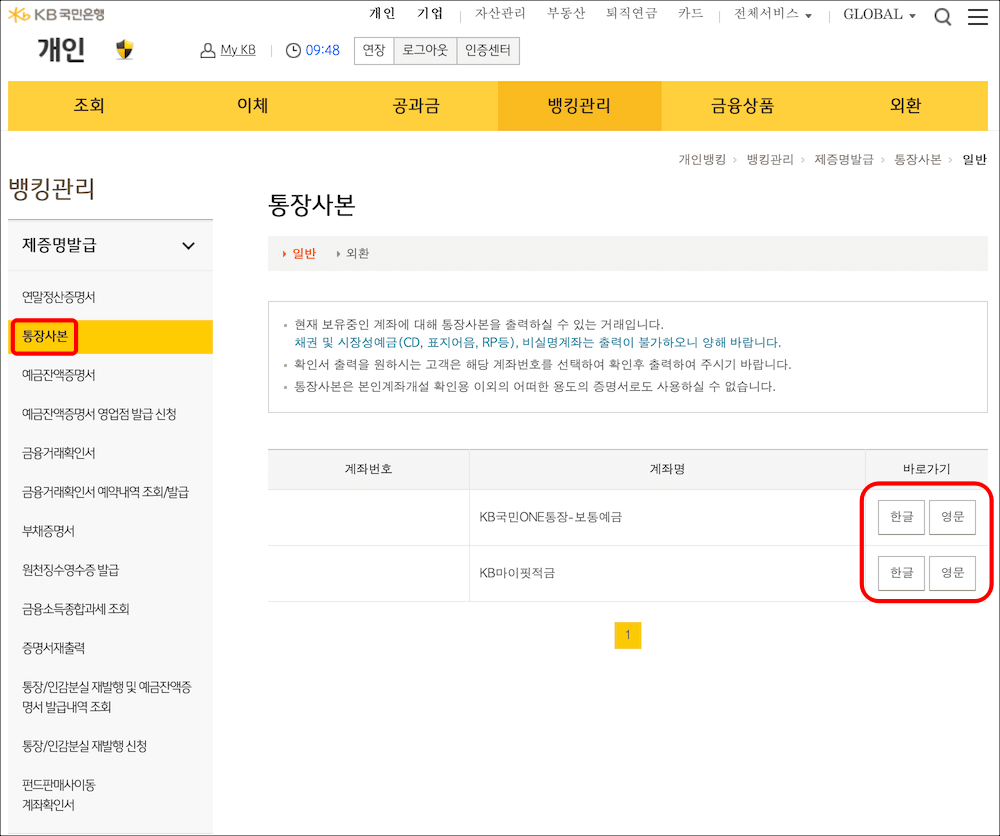The width and height of the screenshot is (1000, 836).
Task: Click 통장사본 in breadcrumb
Action: 917,159
